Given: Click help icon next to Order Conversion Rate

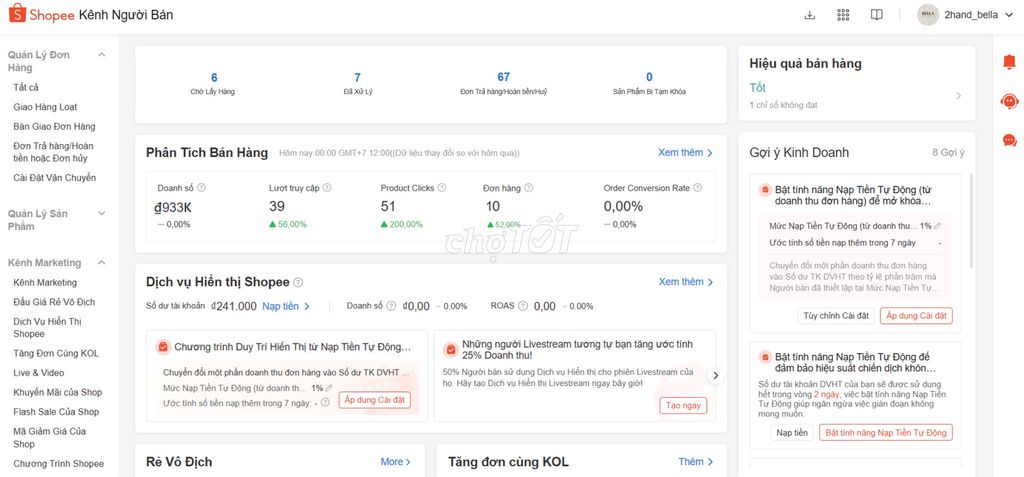Looking at the screenshot, I should click(x=697, y=188).
